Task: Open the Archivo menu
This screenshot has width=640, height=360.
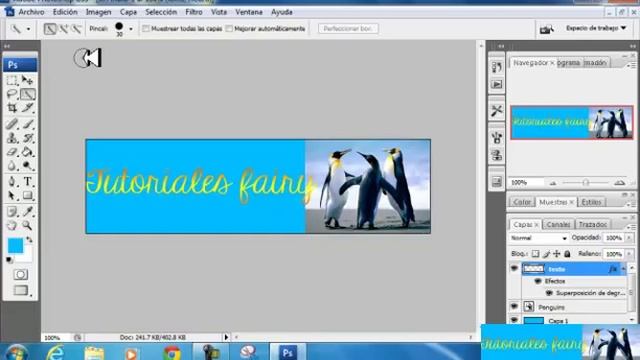Action: [x=31, y=12]
